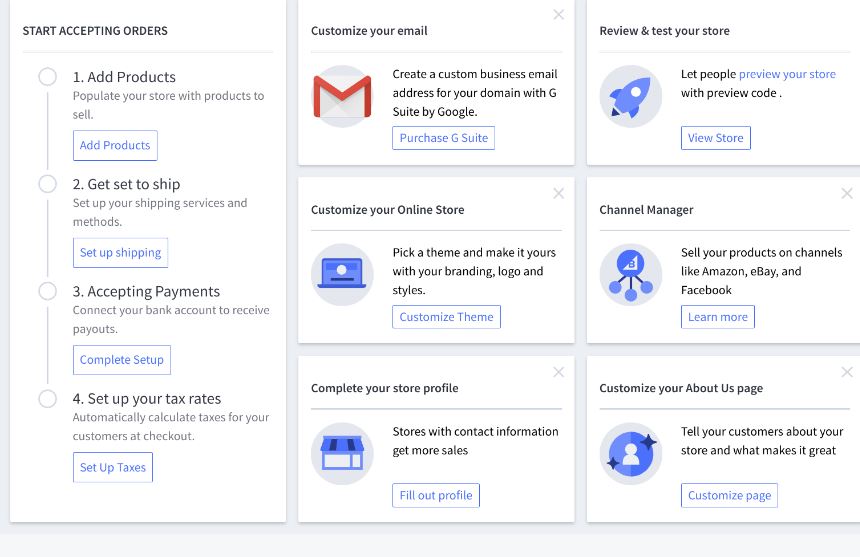This screenshot has height=557, width=860.
Task: Click the '3. Accepting Payments' heading
Action: (146, 291)
